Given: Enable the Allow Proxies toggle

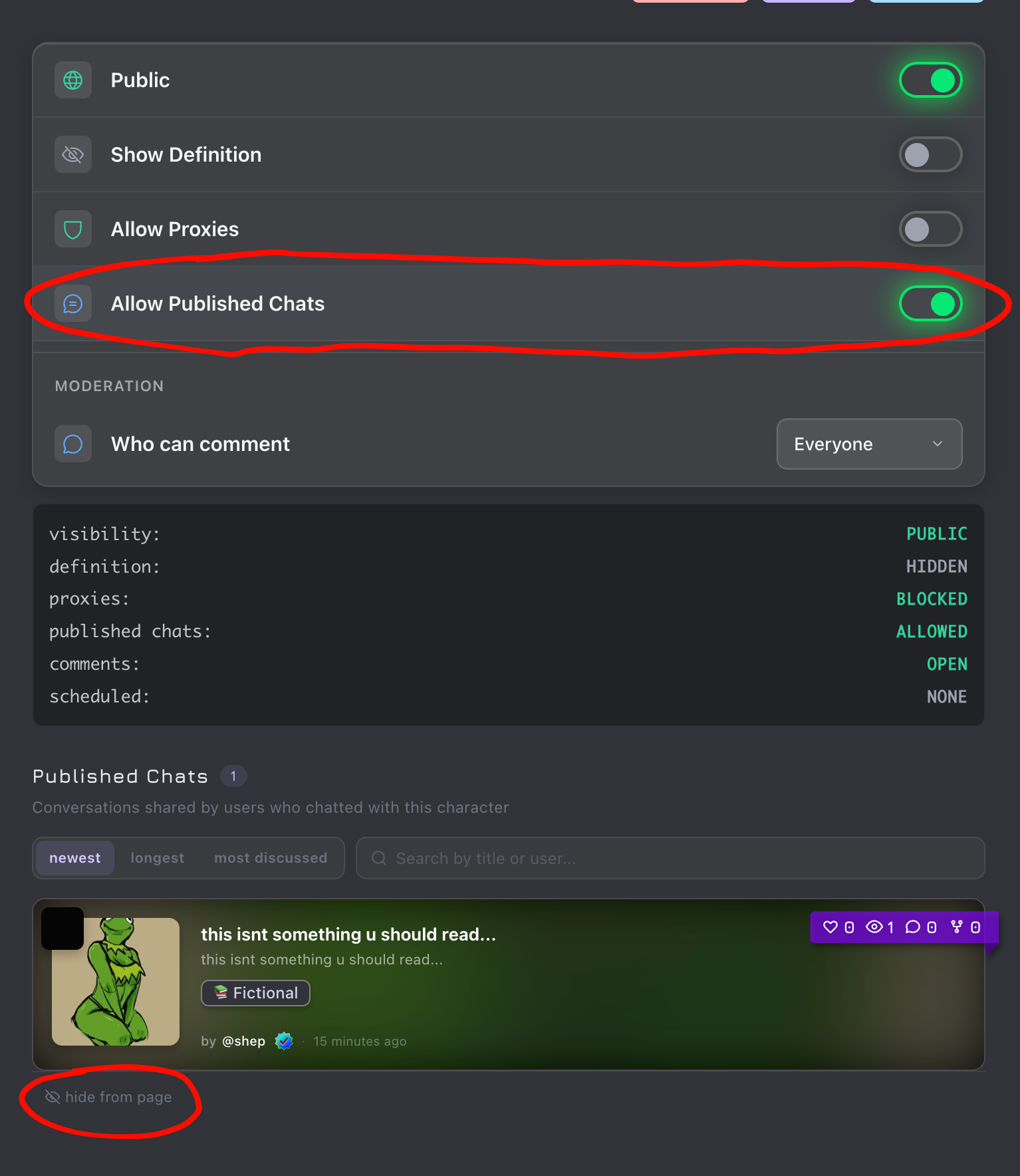Looking at the screenshot, I should (930, 229).
